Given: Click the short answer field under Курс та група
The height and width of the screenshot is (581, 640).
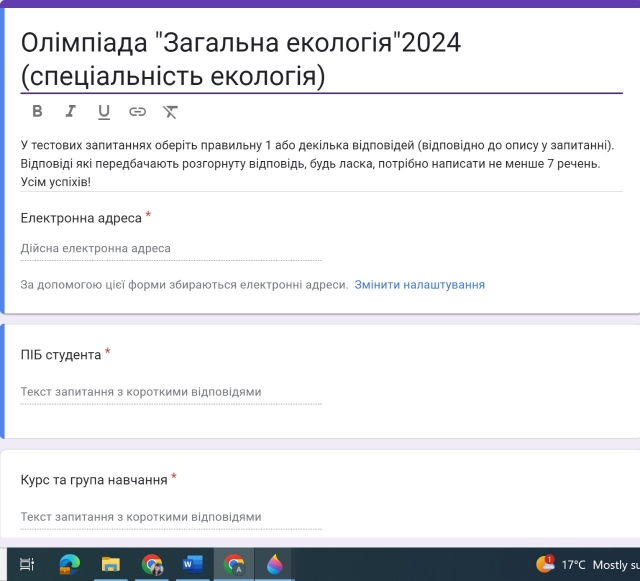Looking at the screenshot, I should coord(171,517).
